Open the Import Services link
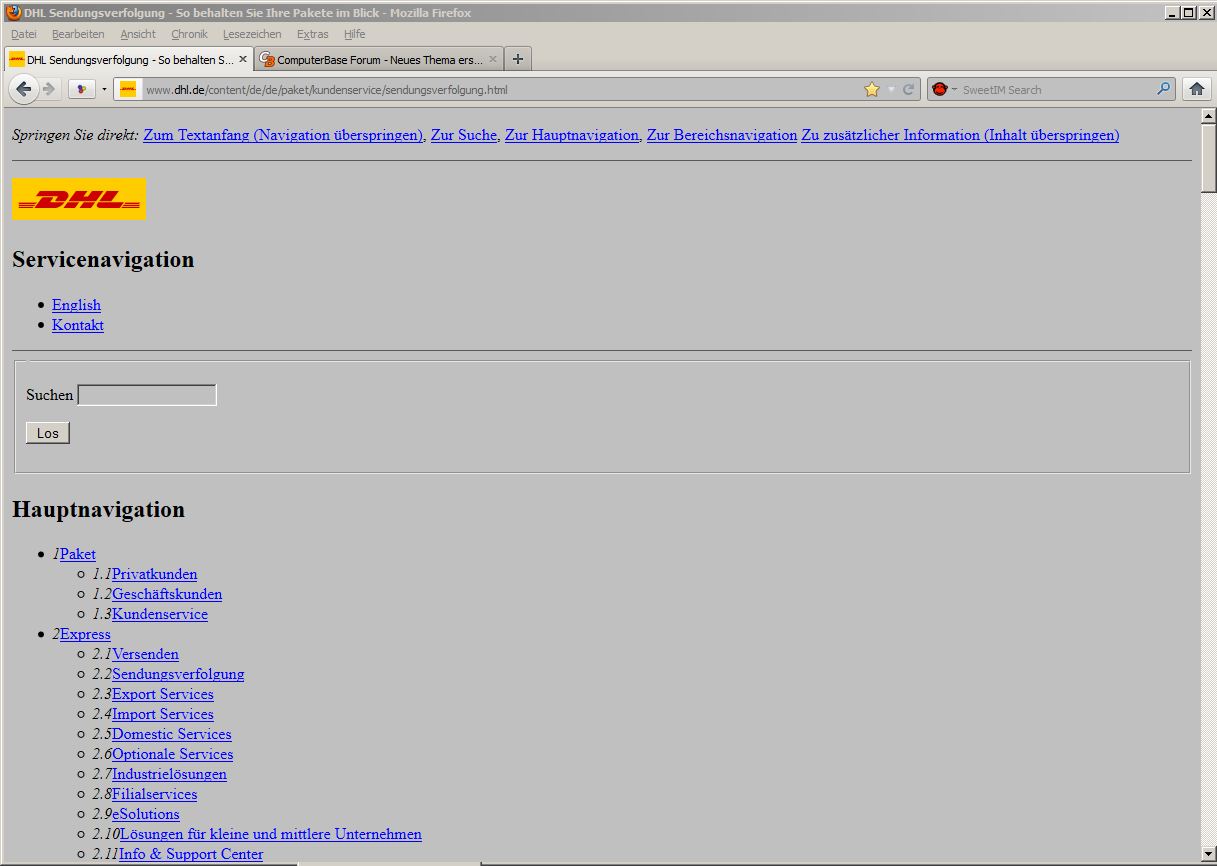This screenshot has width=1217, height=866. click(163, 714)
